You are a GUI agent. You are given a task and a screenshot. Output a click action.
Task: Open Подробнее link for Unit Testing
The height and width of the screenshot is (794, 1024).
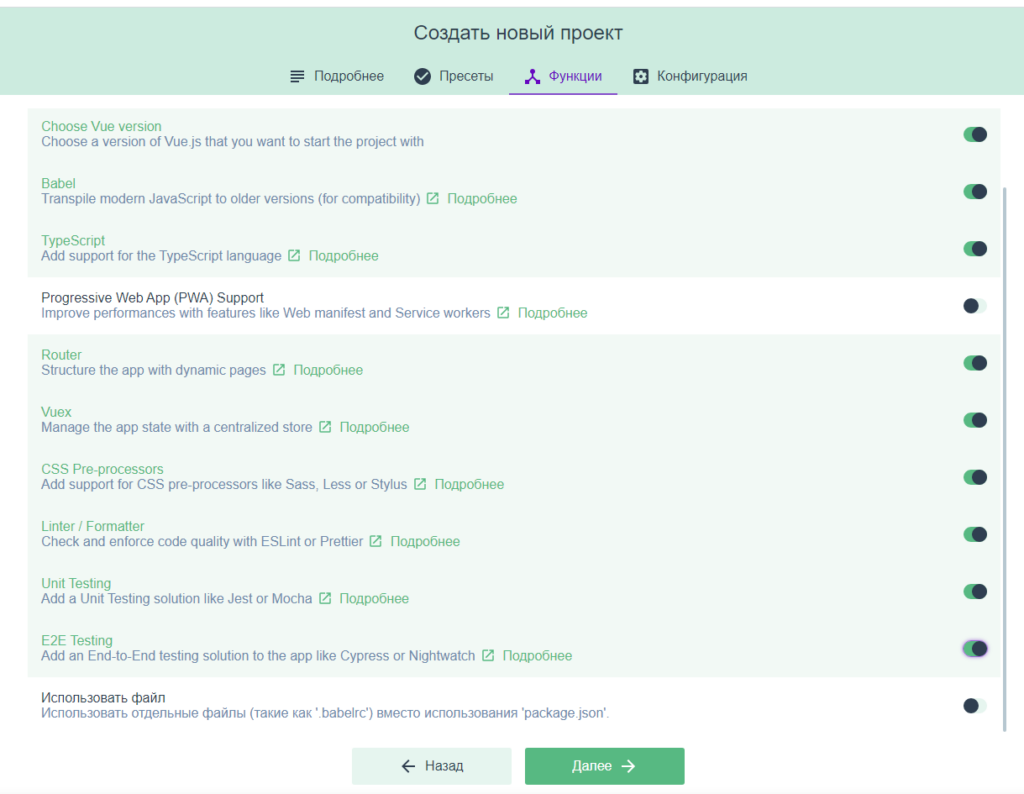[x=374, y=599]
